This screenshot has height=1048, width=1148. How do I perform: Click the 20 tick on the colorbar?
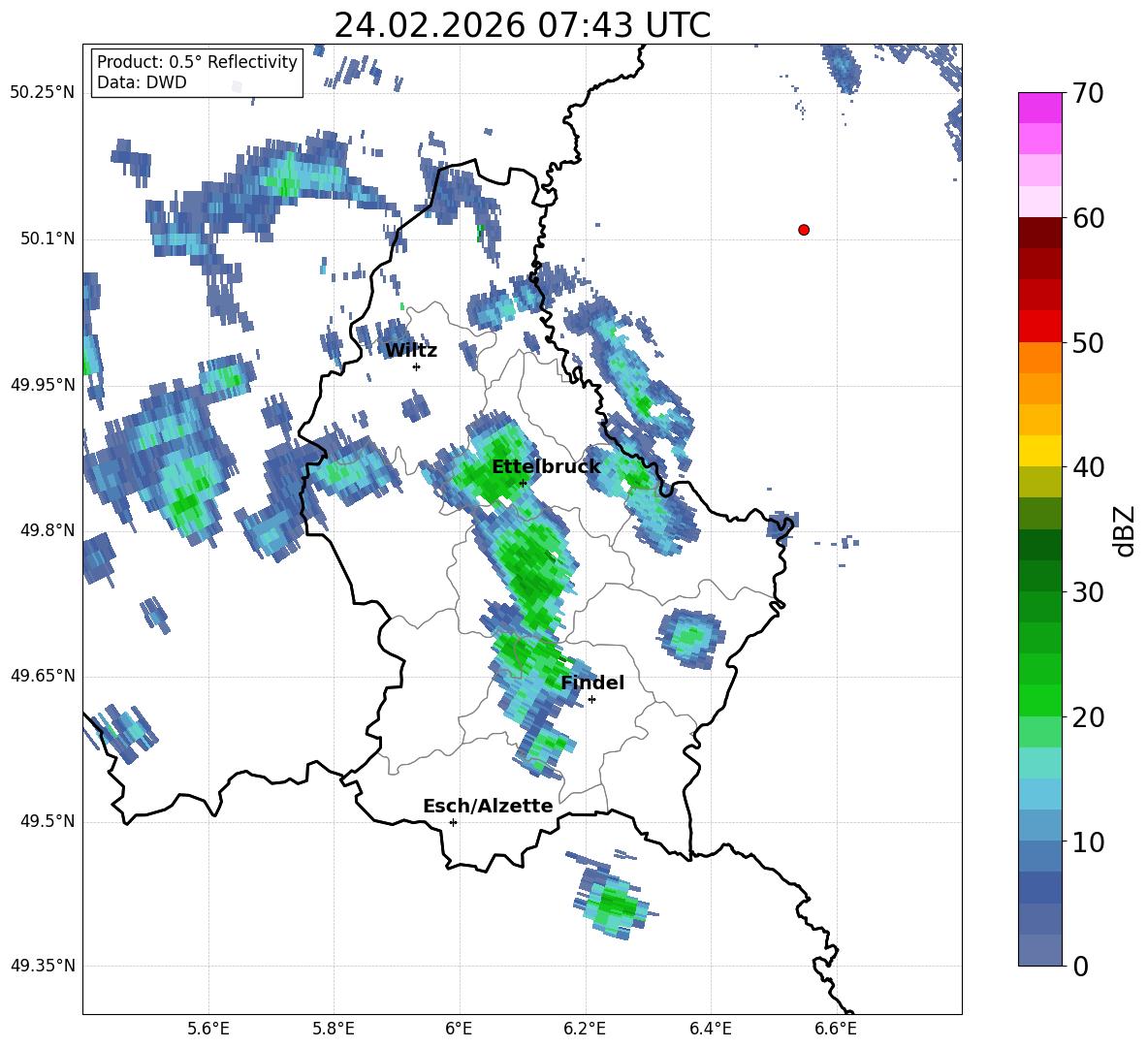pyautogui.click(x=1089, y=717)
